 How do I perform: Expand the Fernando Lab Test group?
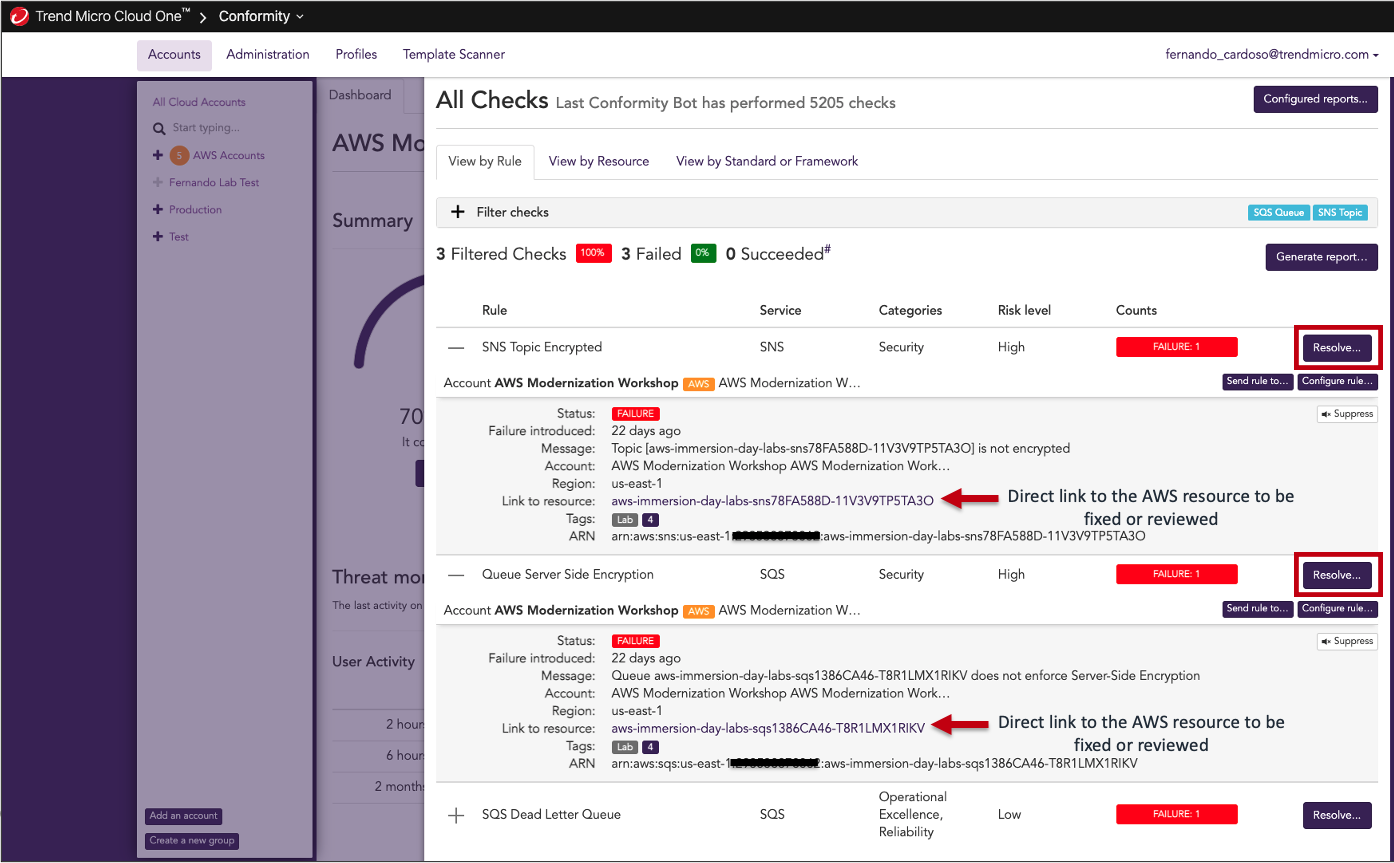(x=158, y=183)
